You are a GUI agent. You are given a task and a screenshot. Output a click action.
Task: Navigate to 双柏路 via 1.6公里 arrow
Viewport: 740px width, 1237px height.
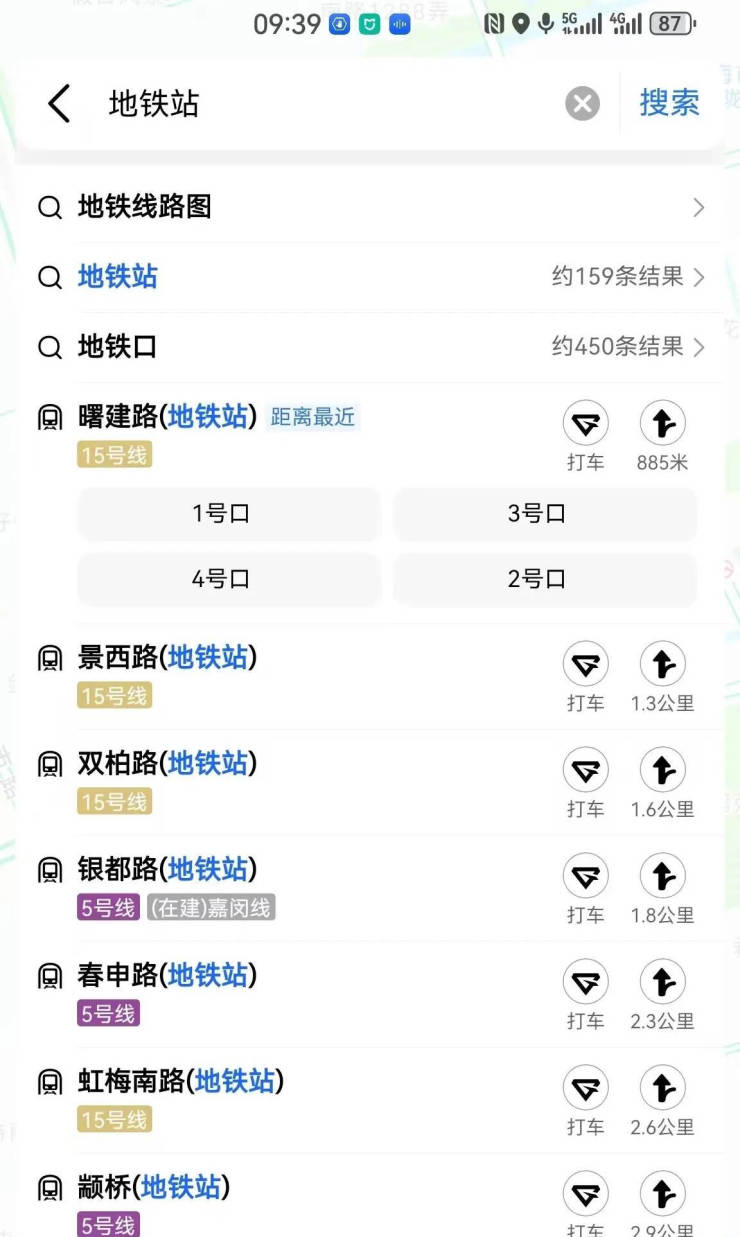click(662, 771)
